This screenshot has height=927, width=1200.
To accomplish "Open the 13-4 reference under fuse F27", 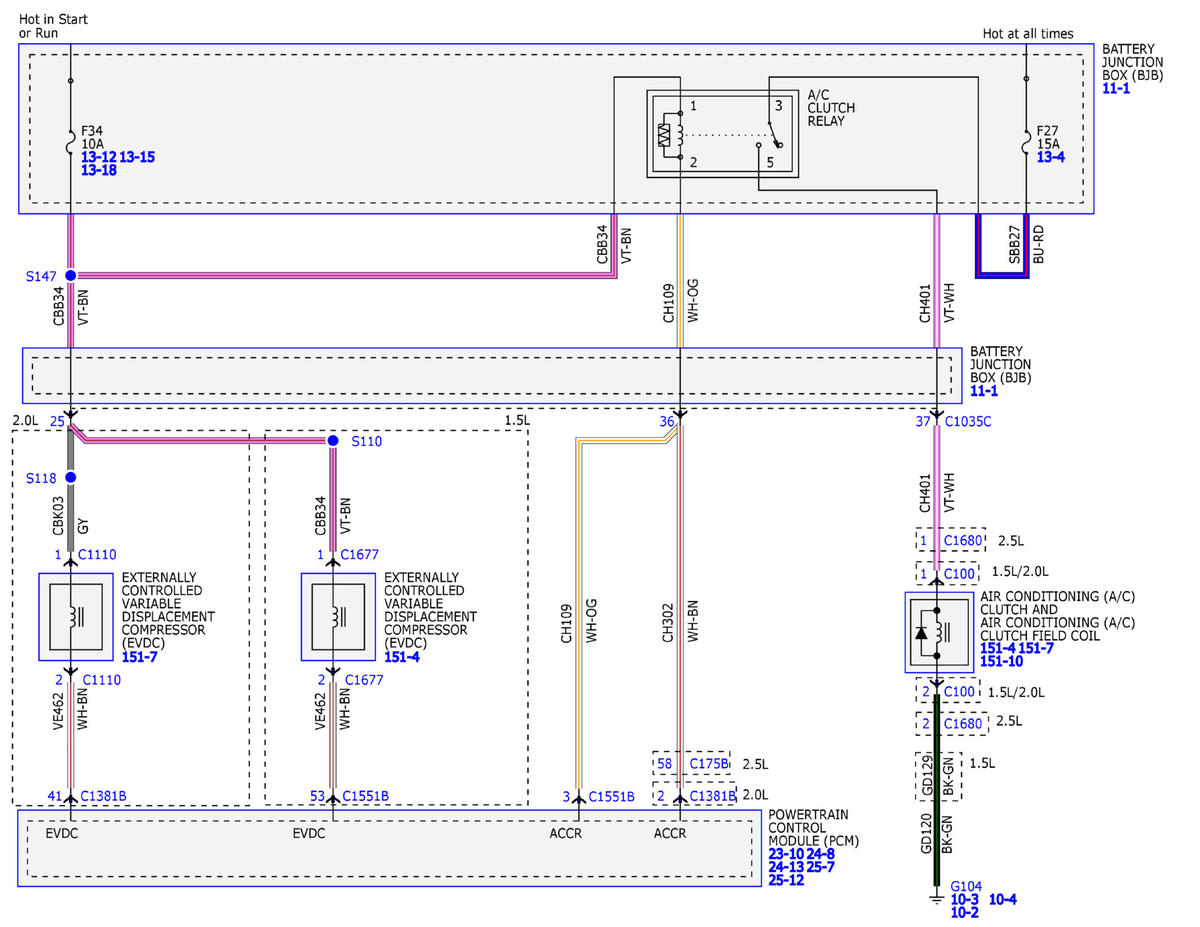I will pyautogui.click(x=1050, y=157).
